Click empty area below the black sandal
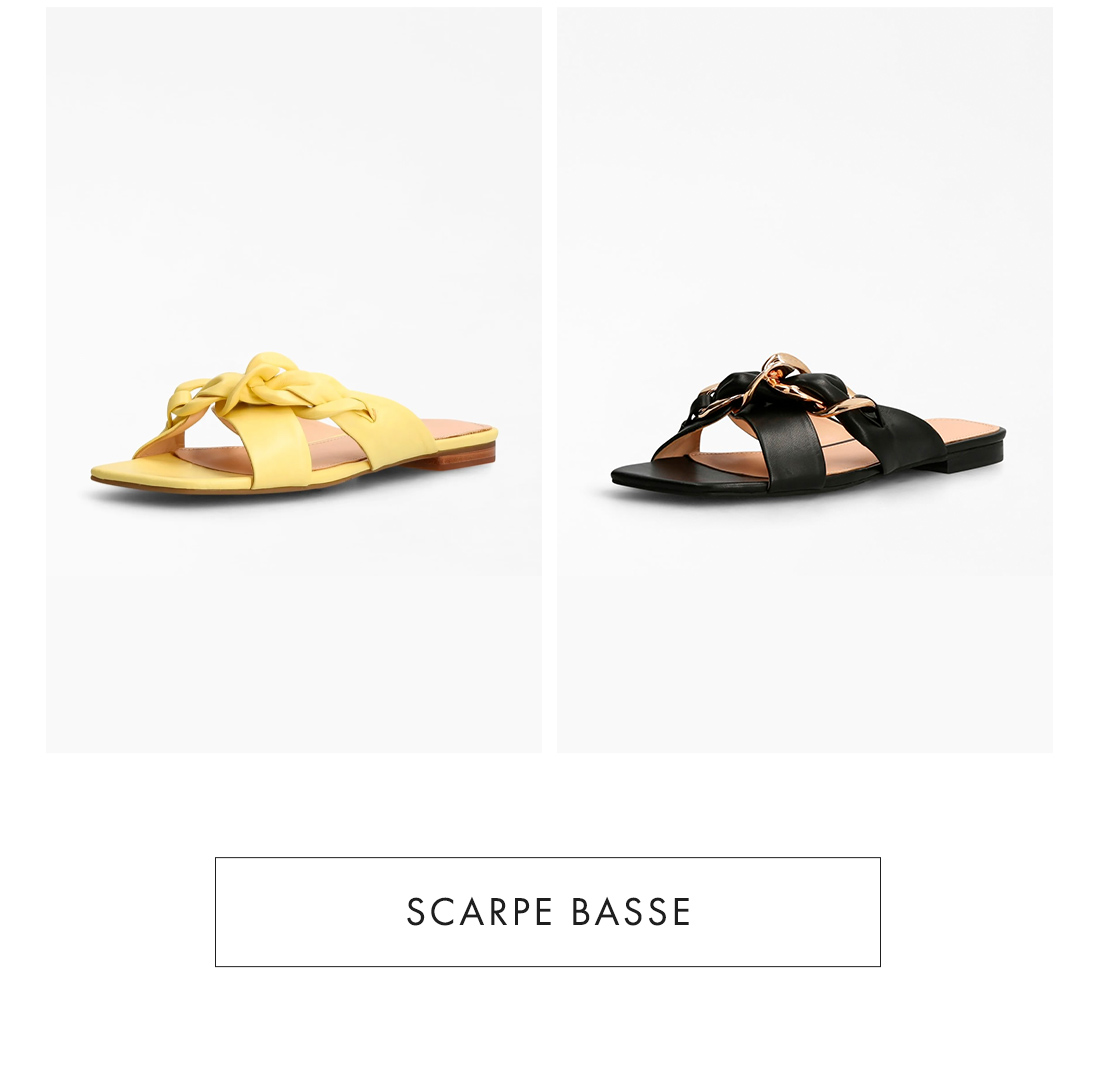The image size is (1100, 1070). tap(805, 631)
